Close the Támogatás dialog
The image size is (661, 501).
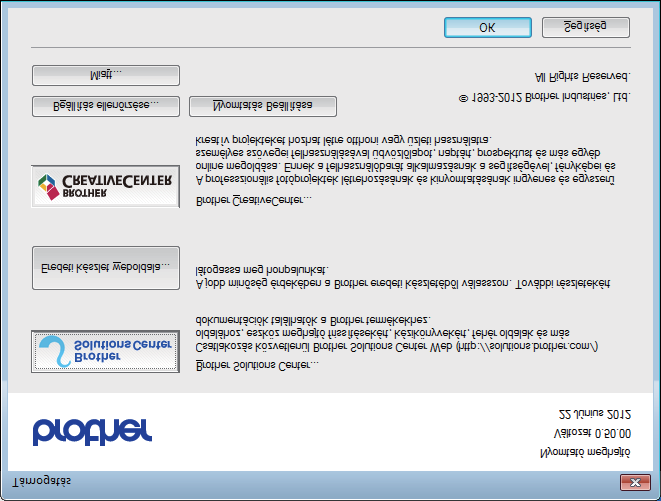tap(635, 482)
